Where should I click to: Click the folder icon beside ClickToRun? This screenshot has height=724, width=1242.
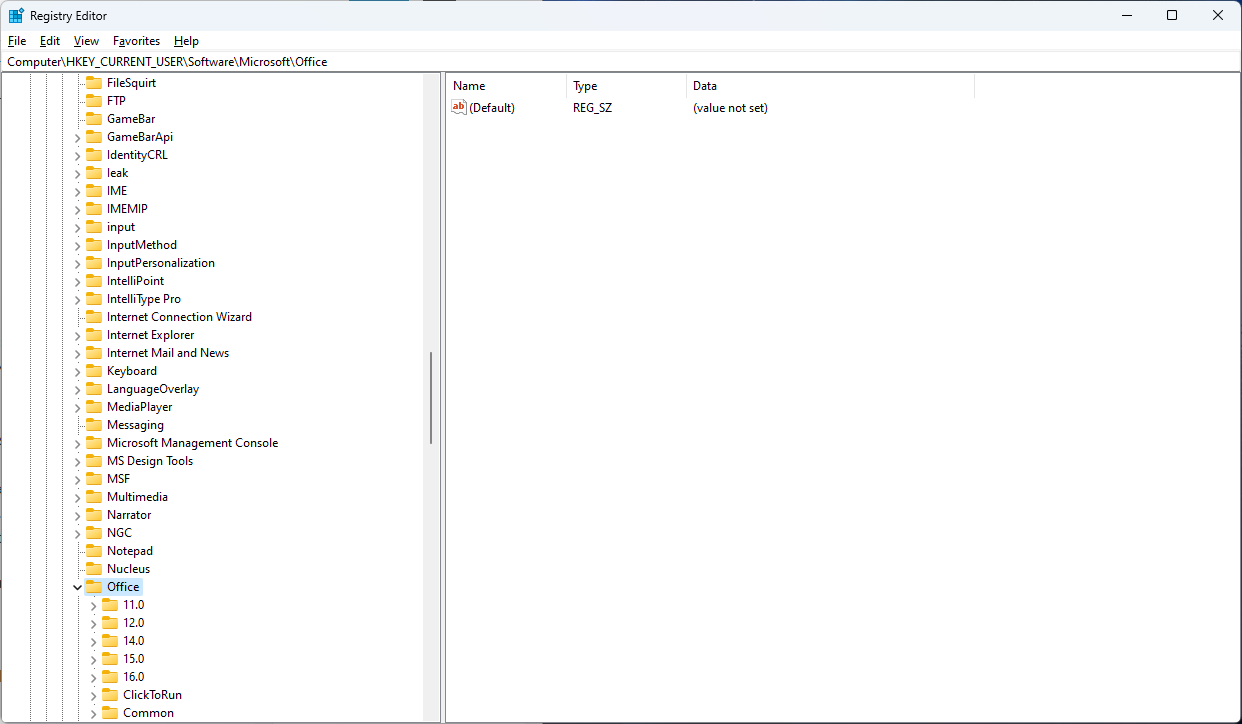[110, 695]
